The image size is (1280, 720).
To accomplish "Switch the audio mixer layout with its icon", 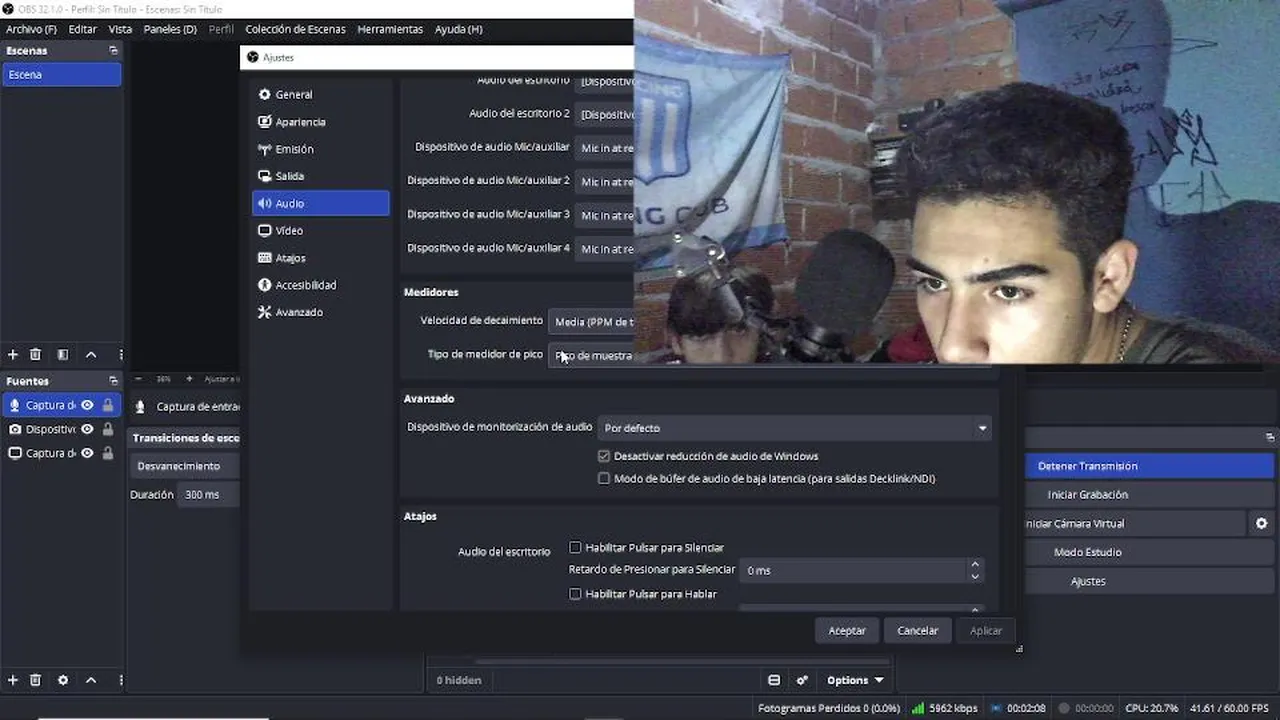I will [774, 680].
